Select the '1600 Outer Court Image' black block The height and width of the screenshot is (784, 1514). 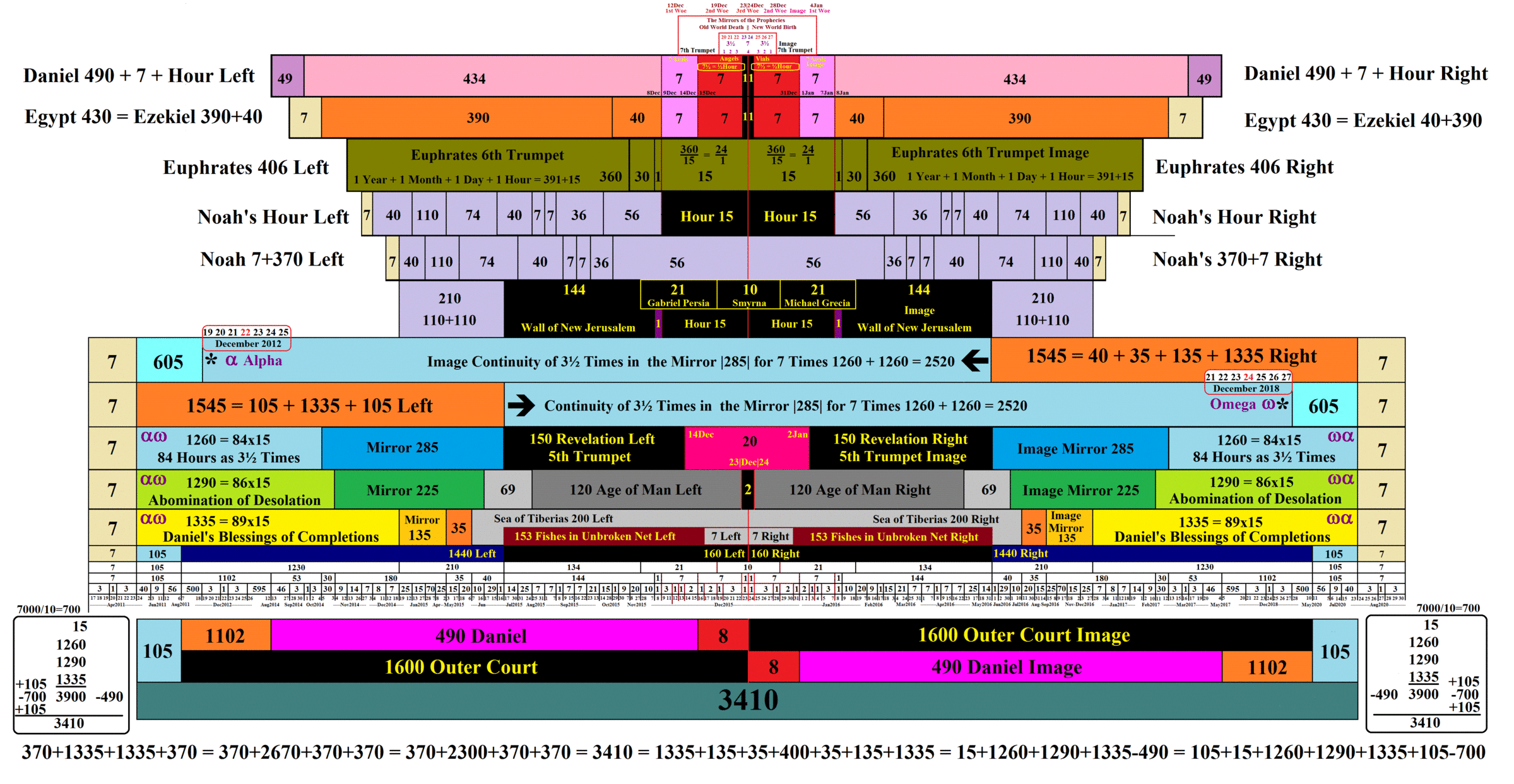1030,635
